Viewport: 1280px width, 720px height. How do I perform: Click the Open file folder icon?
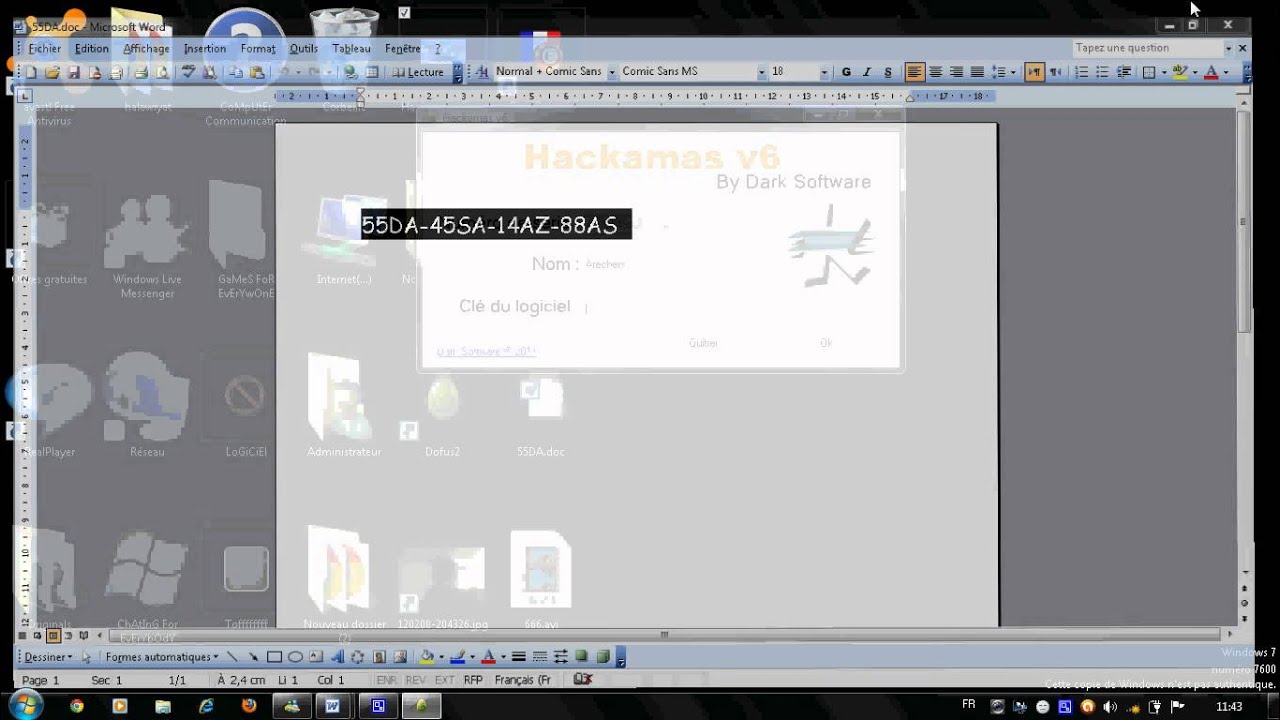point(52,72)
